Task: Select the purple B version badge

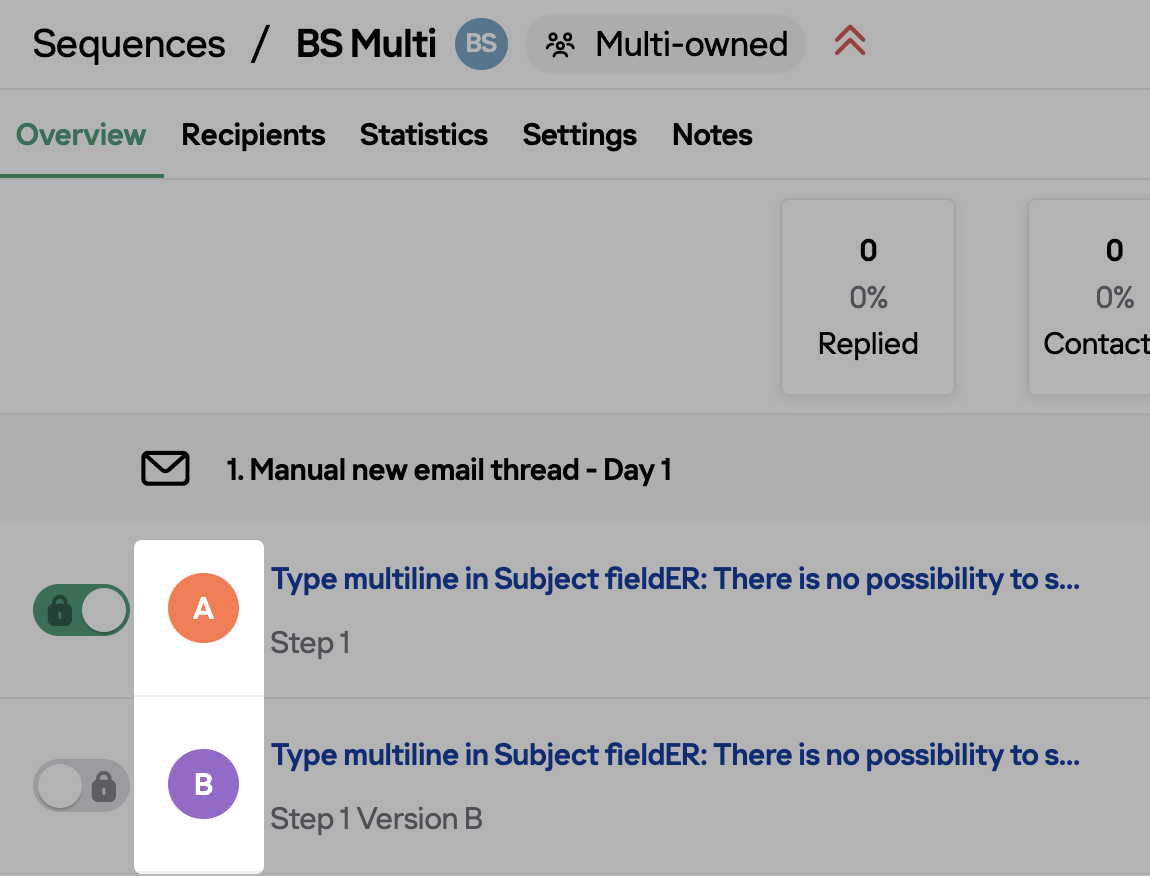Action: pos(203,784)
